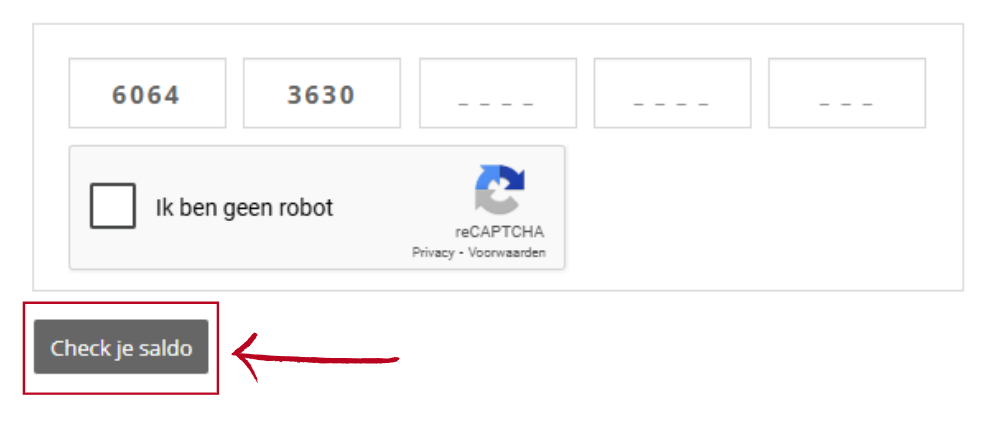Click the light blue segment of reCAPTCHA logo
Image resolution: width=998 pixels, height=426 pixels.
tap(487, 178)
